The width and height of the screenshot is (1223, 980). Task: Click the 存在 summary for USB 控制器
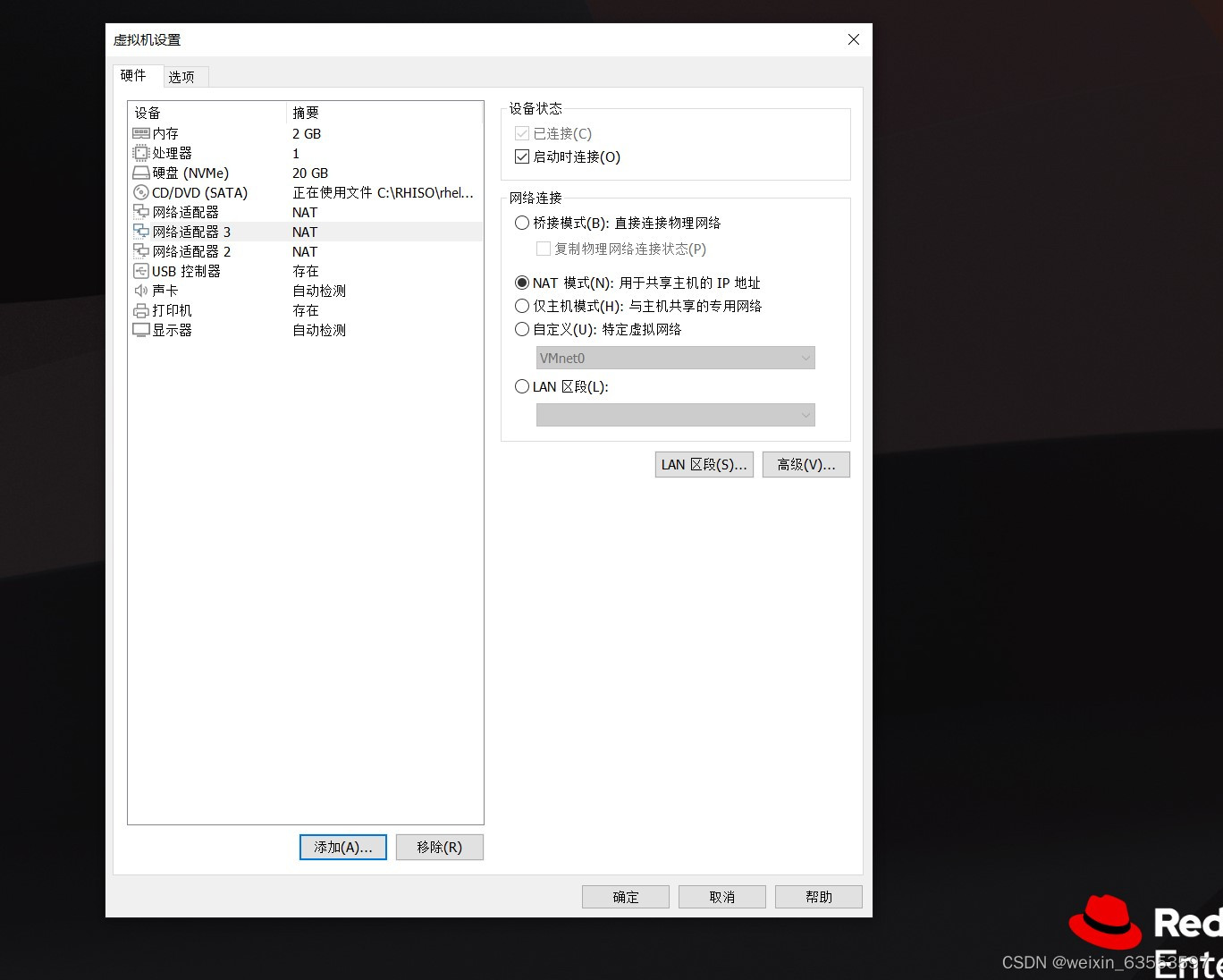(x=306, y=271)
